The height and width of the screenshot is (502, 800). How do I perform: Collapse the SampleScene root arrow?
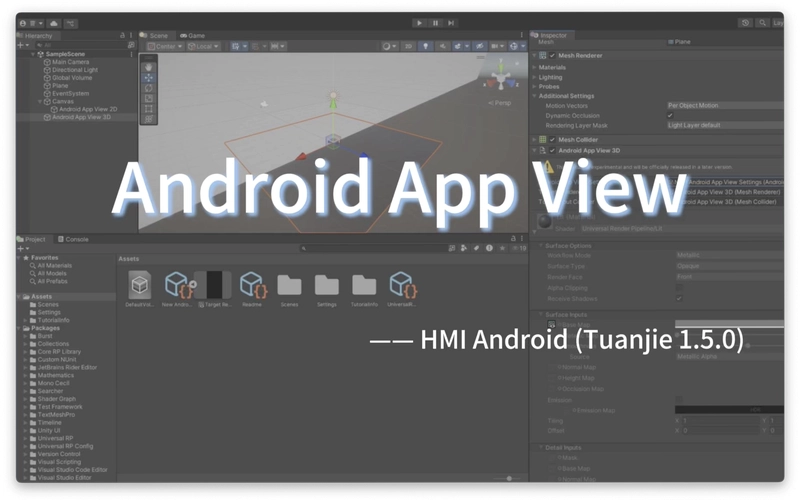click(x=33, y=54)
